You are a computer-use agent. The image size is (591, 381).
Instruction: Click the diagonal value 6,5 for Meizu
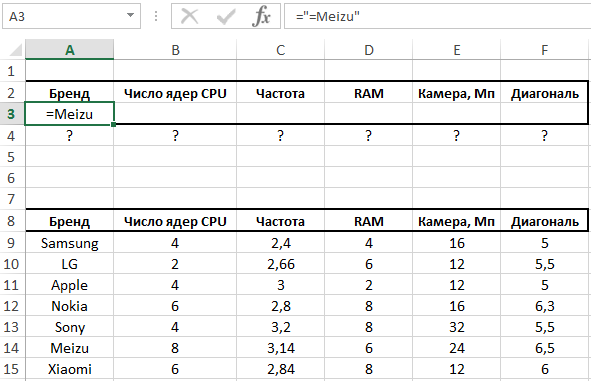545,348
